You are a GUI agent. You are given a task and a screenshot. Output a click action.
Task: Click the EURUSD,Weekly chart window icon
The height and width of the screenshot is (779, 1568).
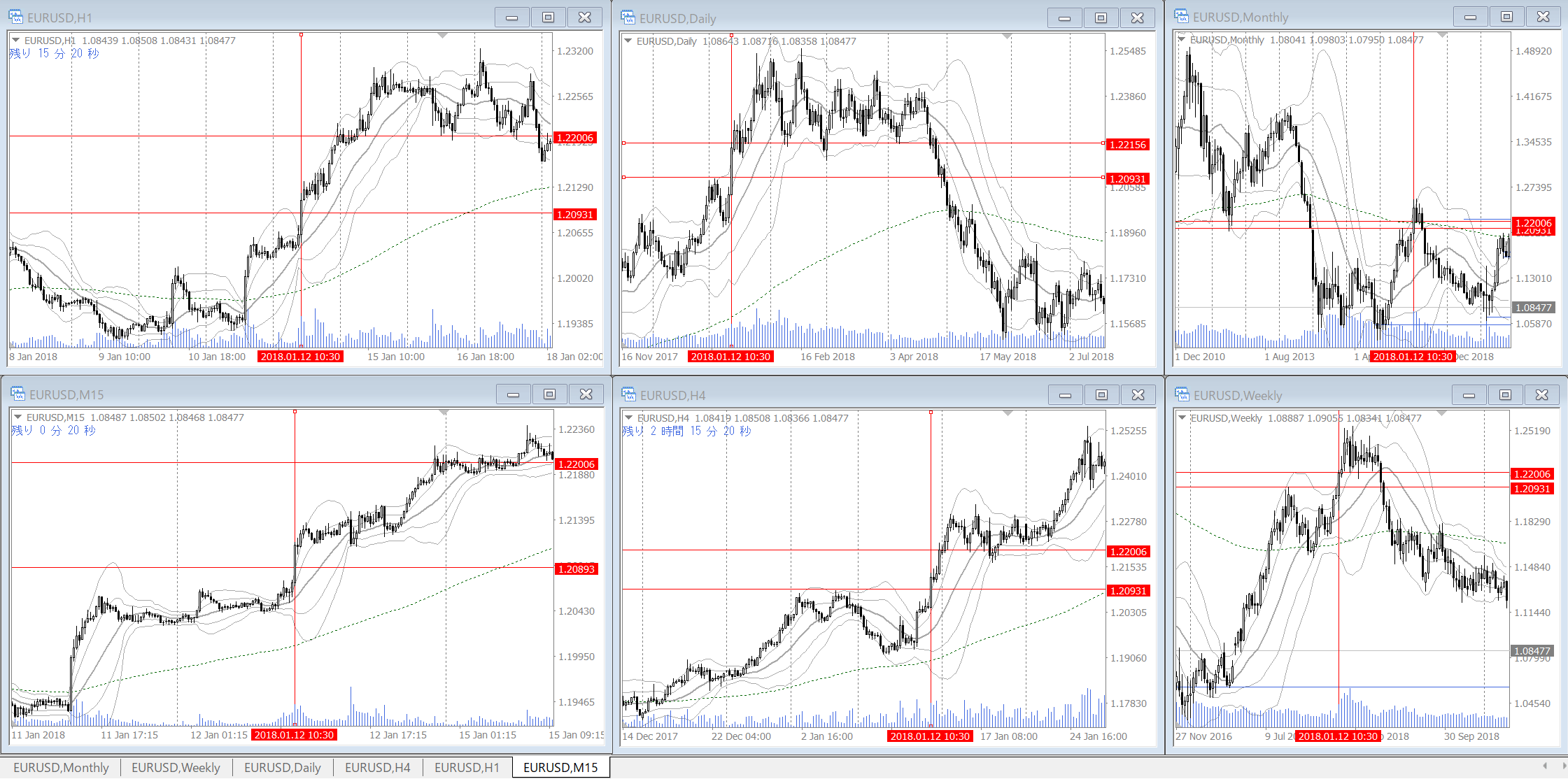point(1182,394)
